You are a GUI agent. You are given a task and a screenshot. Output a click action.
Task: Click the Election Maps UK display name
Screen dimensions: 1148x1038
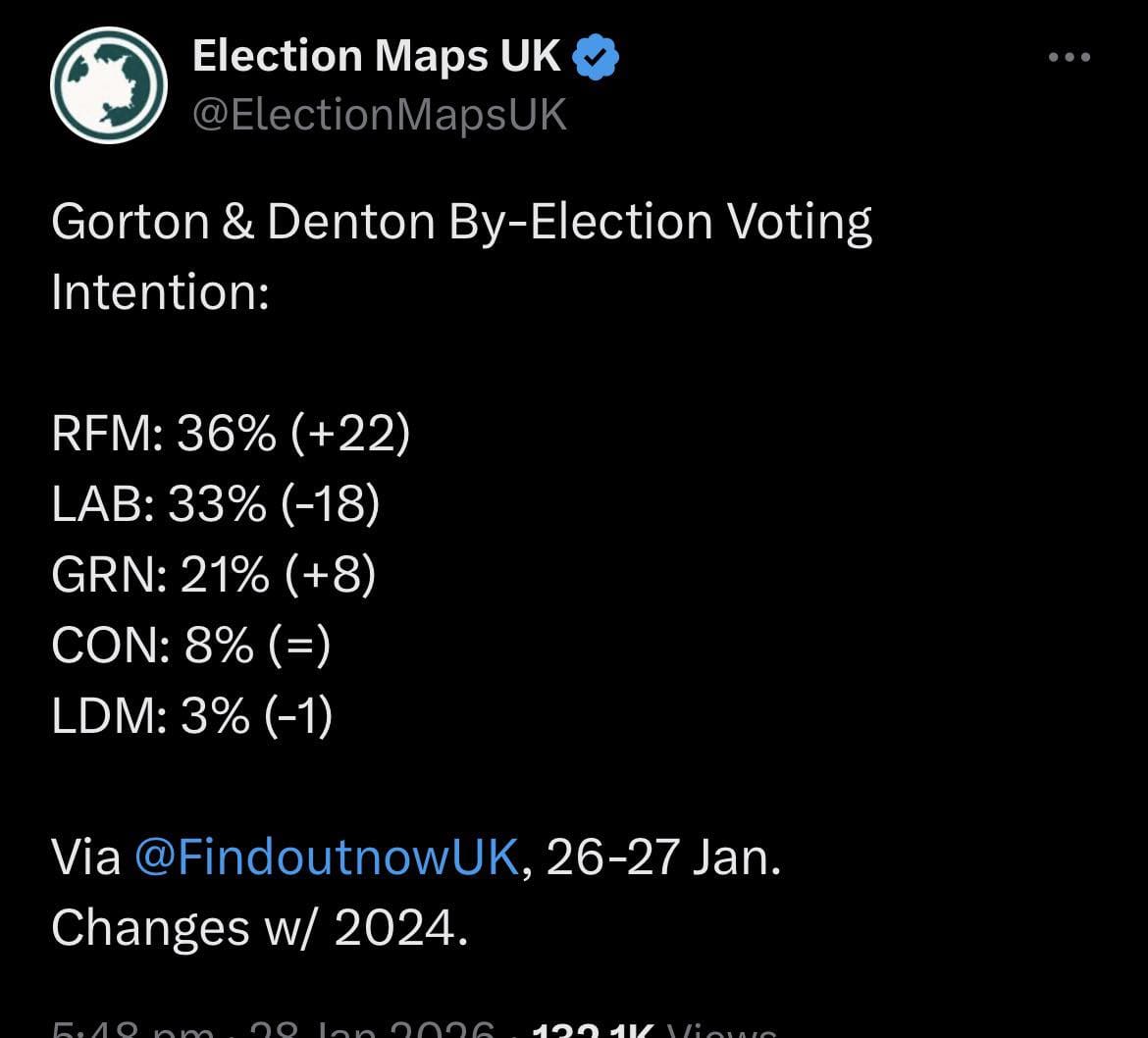pyautogui.click(x=376, y=57)
